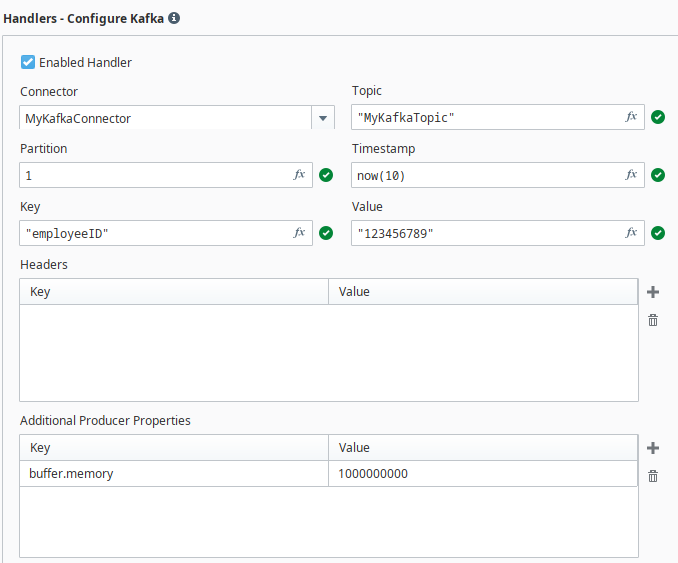Open expression editor fx for Topic field
Image resolution: width=678 pixels, height=563 pixels.
coord(631,117)
